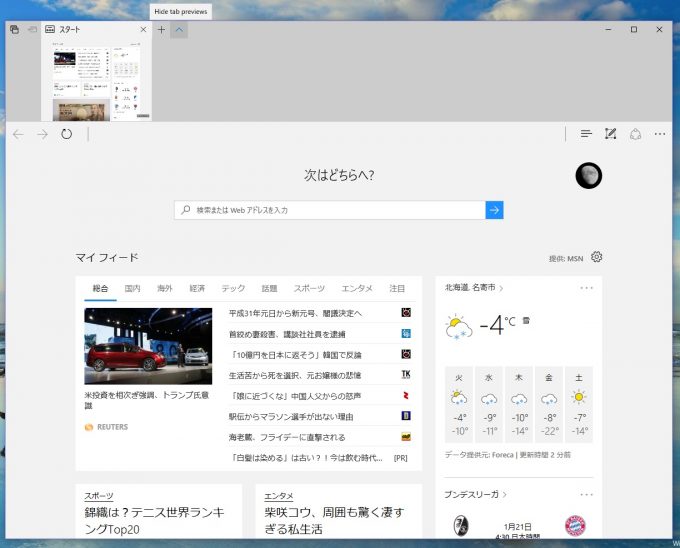Click the moon profile avatar
This screenshot has width=680, height=548.
point(588,176)
